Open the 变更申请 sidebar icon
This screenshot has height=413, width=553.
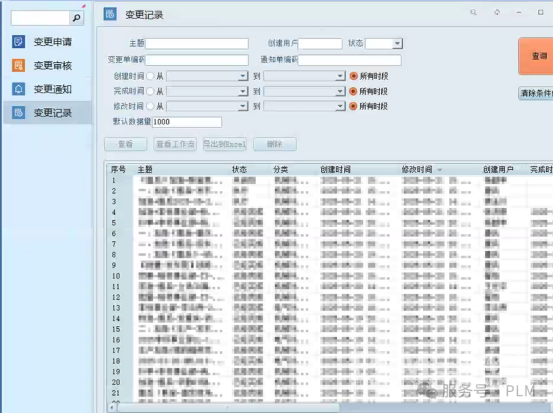(18, 42)
